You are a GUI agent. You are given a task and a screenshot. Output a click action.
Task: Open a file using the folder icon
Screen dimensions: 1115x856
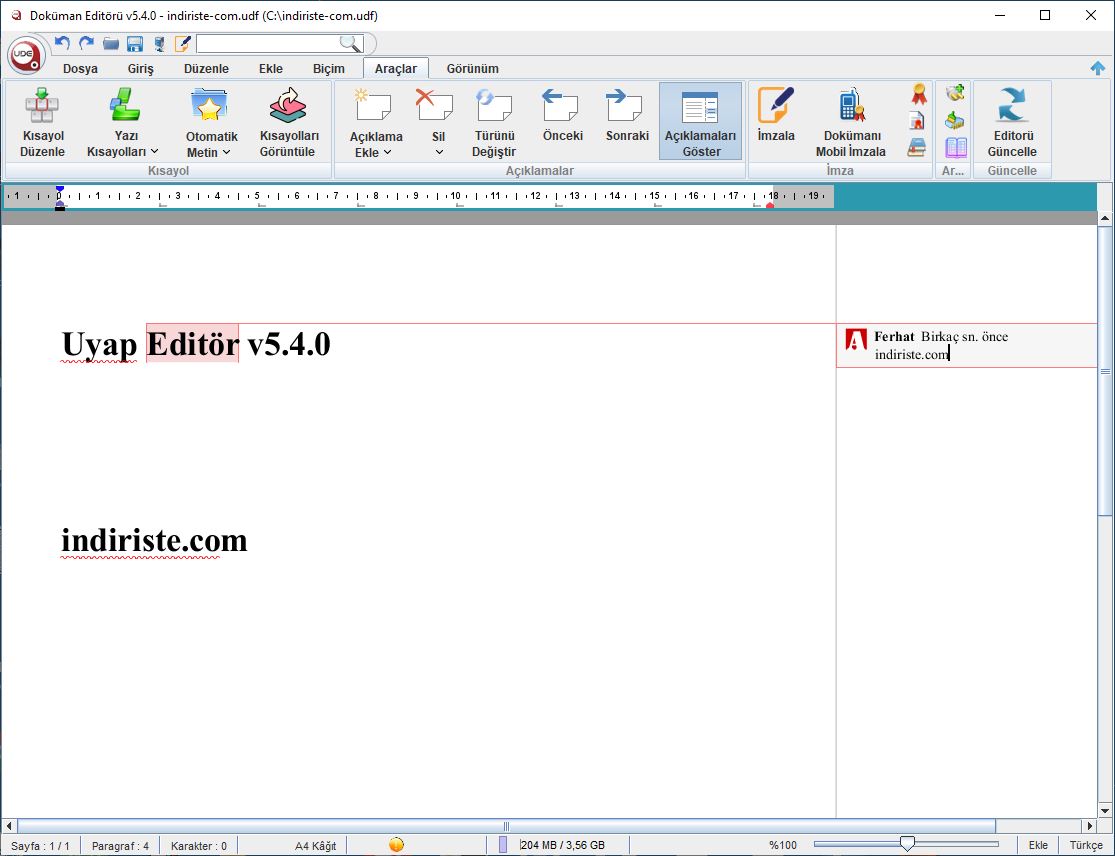[110, 44]
